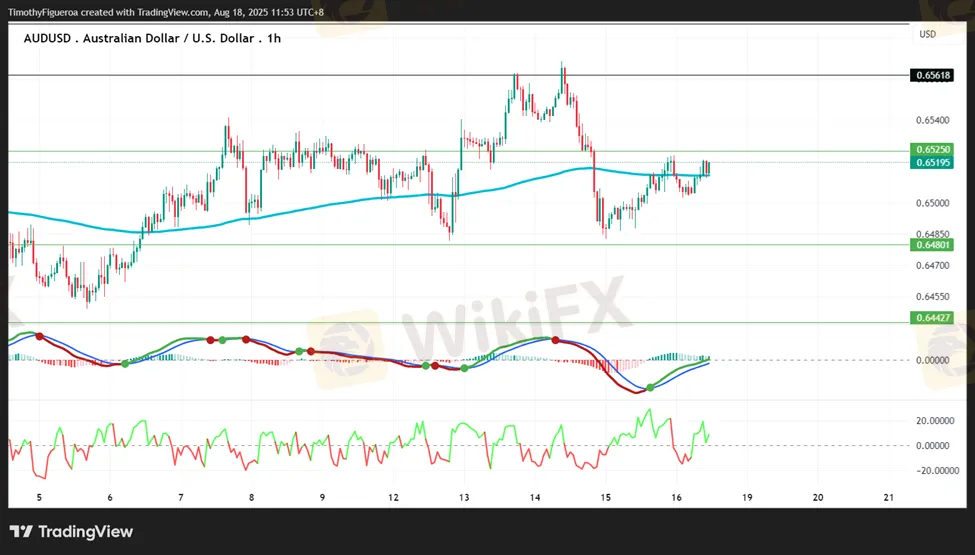Click the 20.00000 oscillator axis label
This screenshot has width=975, height=555.
click(x=932, y=421)
